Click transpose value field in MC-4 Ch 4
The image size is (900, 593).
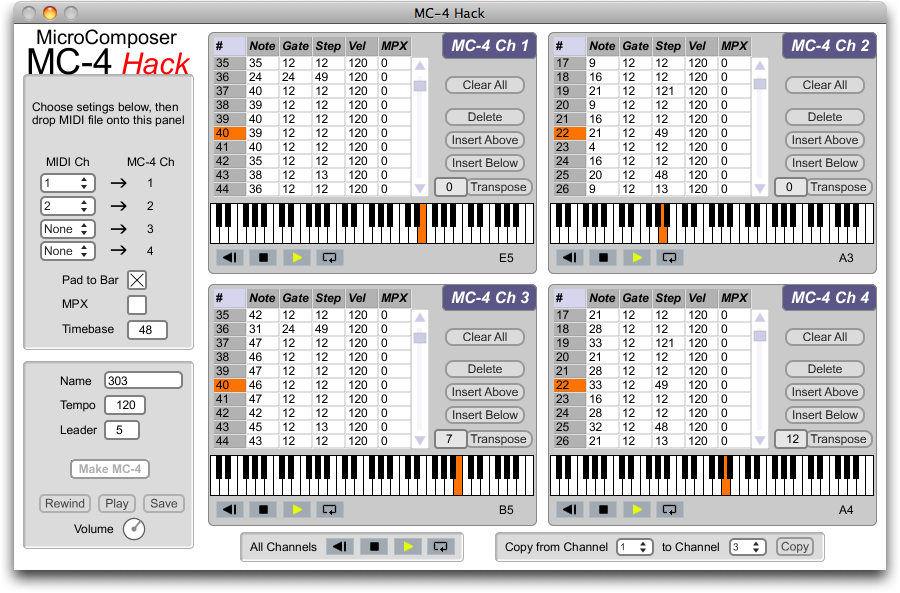pyautogui.click(x=792, y=439)
